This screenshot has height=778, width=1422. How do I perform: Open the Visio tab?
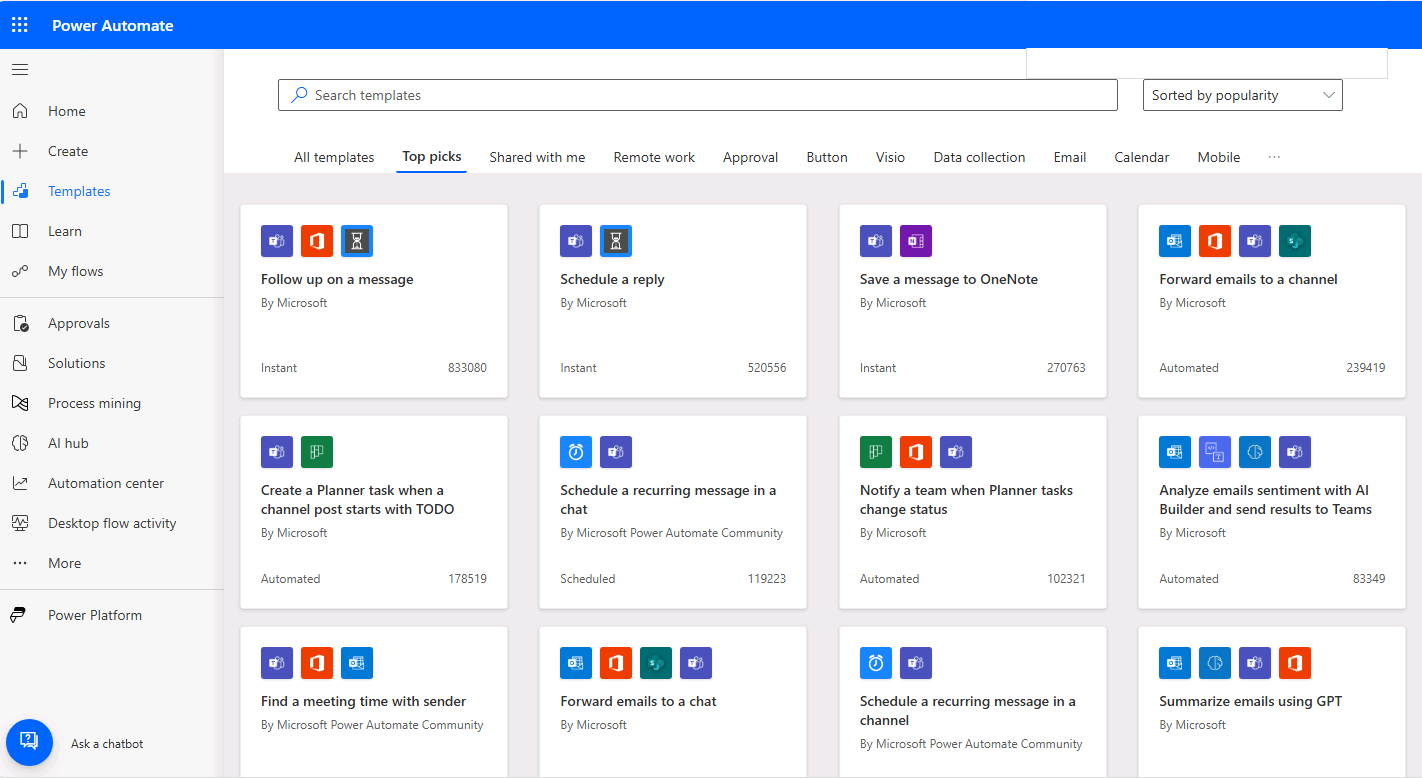[890, 157]
